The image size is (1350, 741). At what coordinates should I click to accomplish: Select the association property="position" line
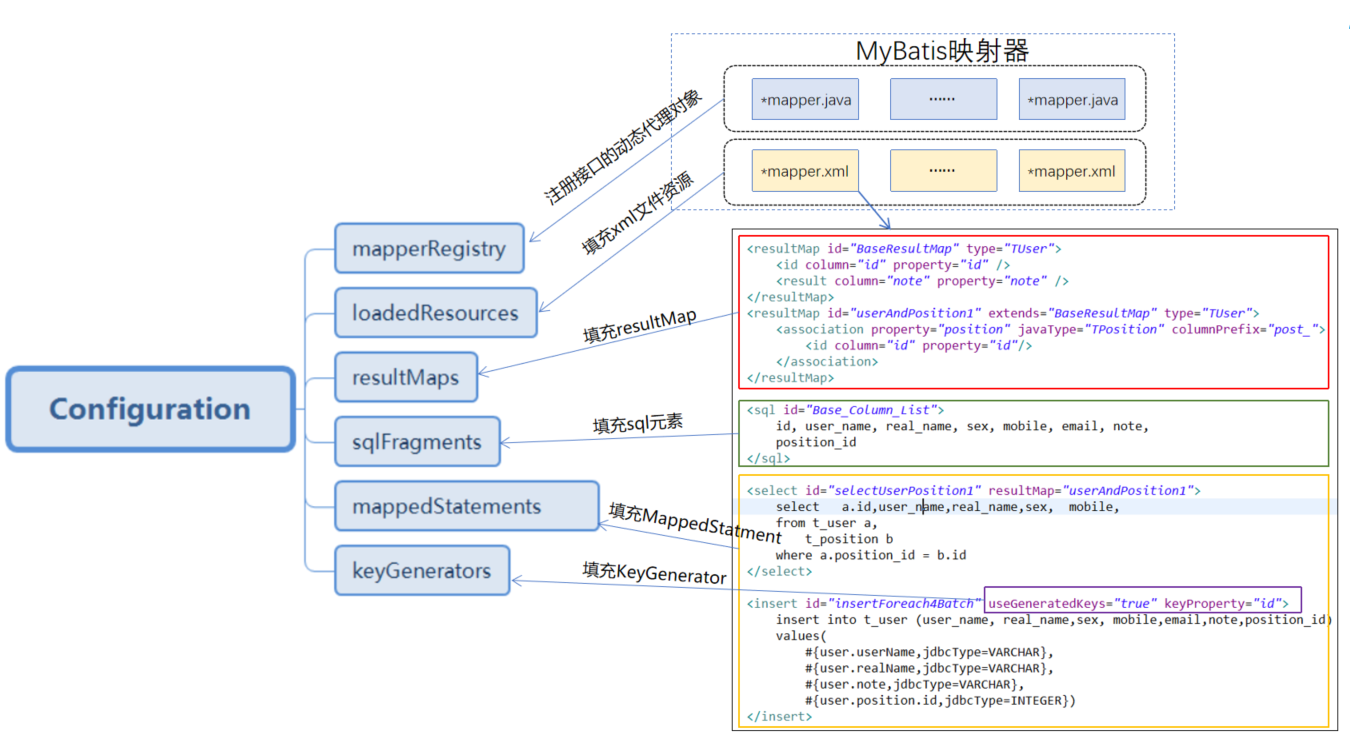click(1051, 329)
